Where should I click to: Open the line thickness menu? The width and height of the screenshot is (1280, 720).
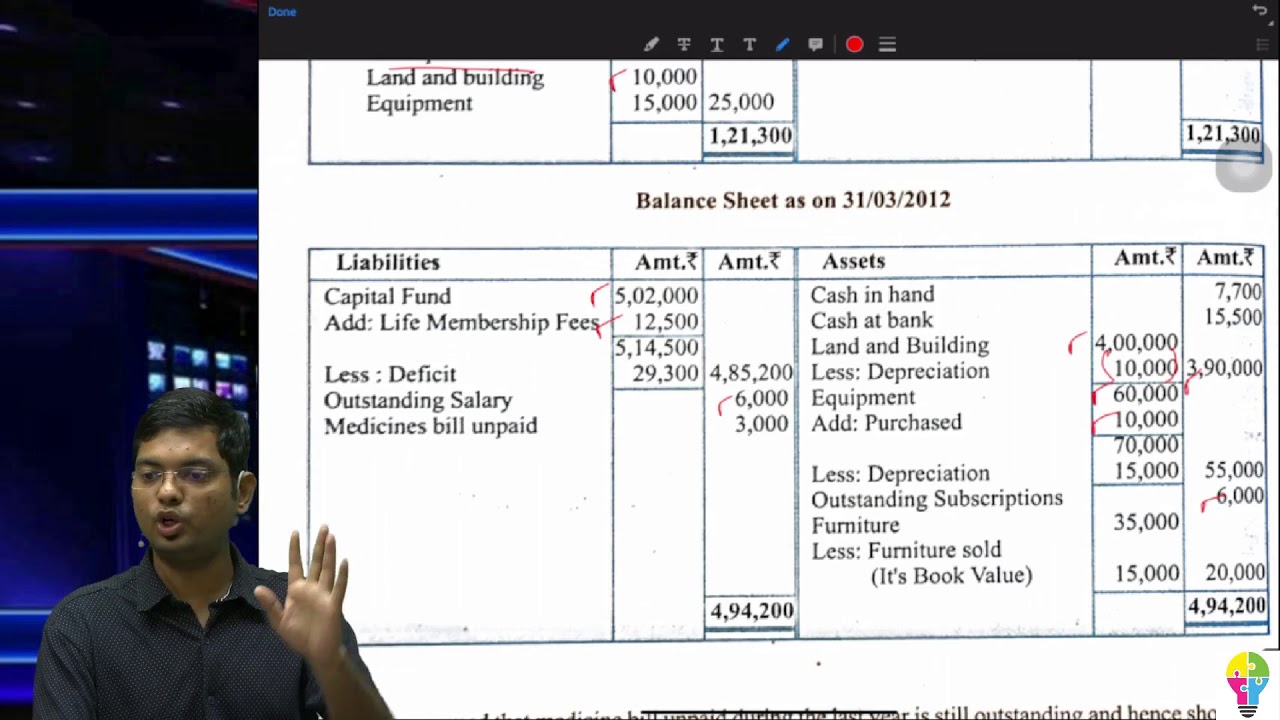click(887, 44)
